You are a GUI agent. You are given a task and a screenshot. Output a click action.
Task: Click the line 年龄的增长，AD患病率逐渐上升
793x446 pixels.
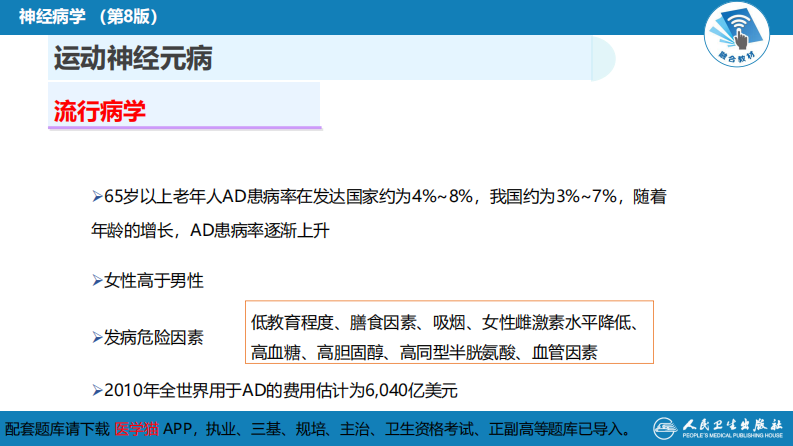(x=210, y=231)
